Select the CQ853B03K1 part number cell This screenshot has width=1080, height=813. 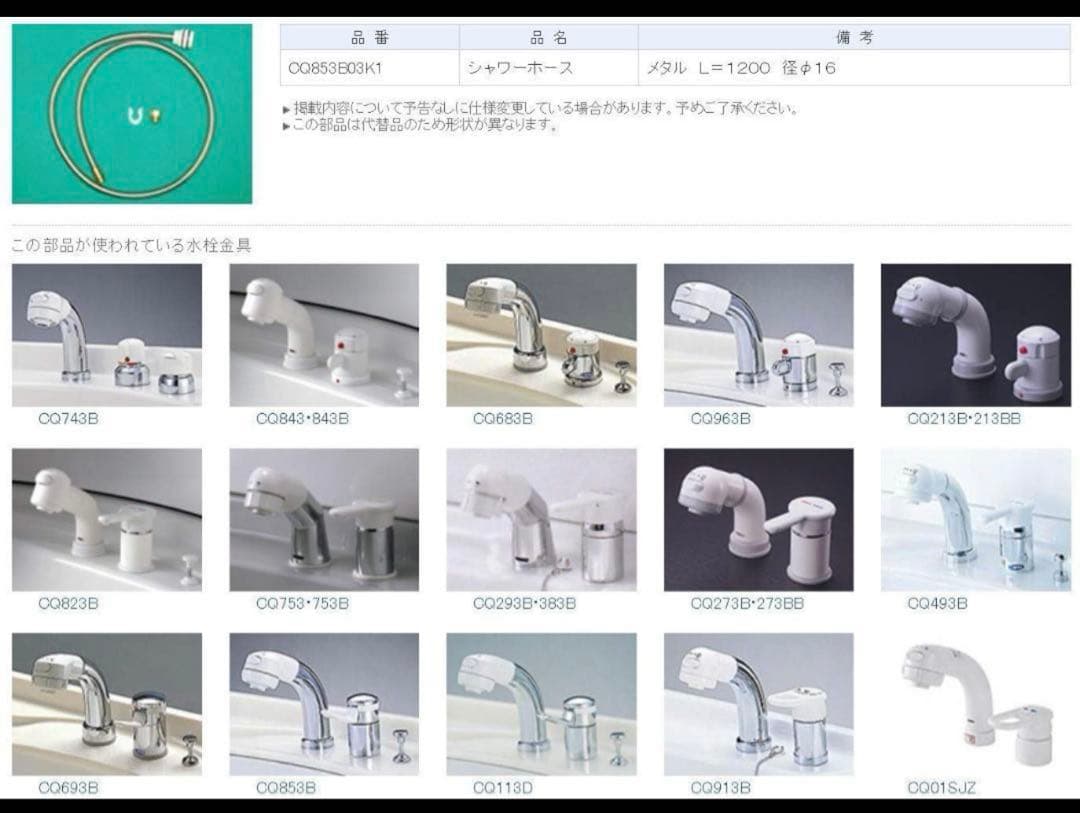[x=335, y=69]
